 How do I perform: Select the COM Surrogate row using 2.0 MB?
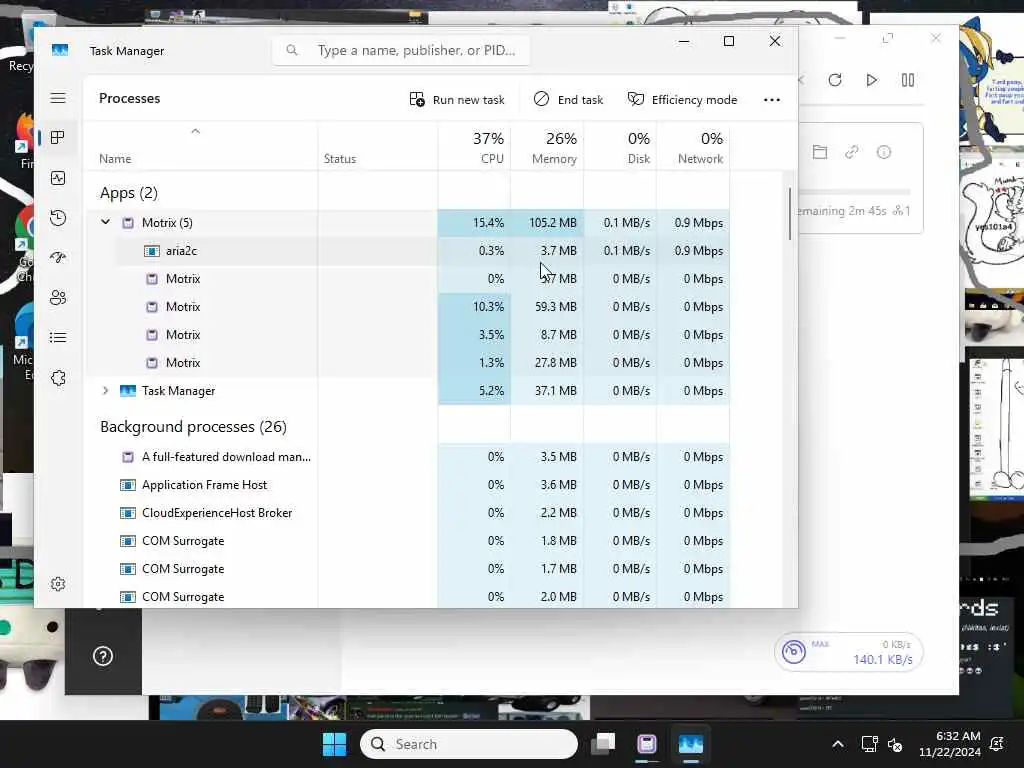coord(408,597)
